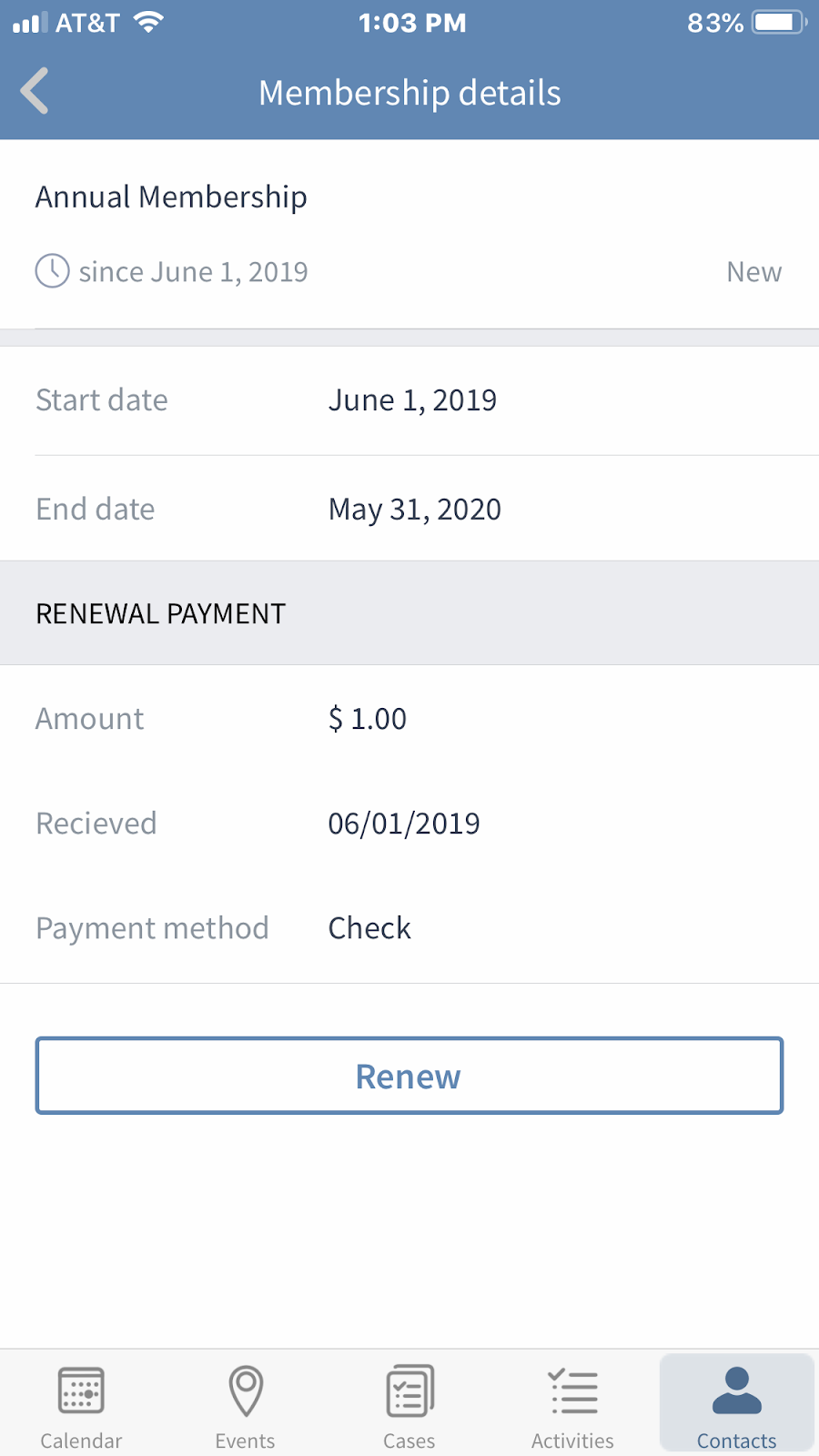This screenshot has width=819, height=1456.
Task: Select the Start date June 1, 2019 value
Action: (412, 400)
